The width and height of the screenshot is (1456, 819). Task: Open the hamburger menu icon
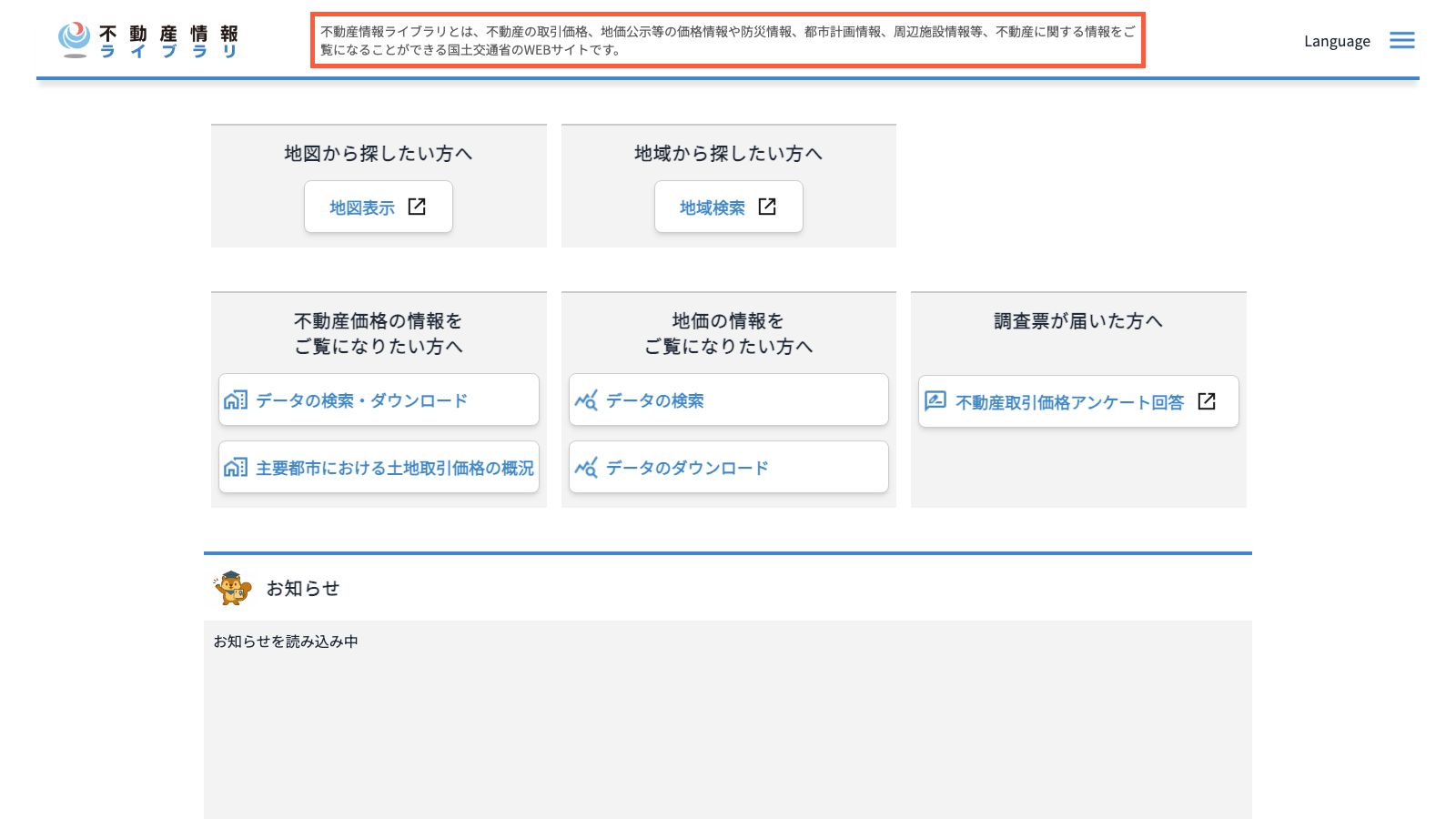(x=1401, y=40)
